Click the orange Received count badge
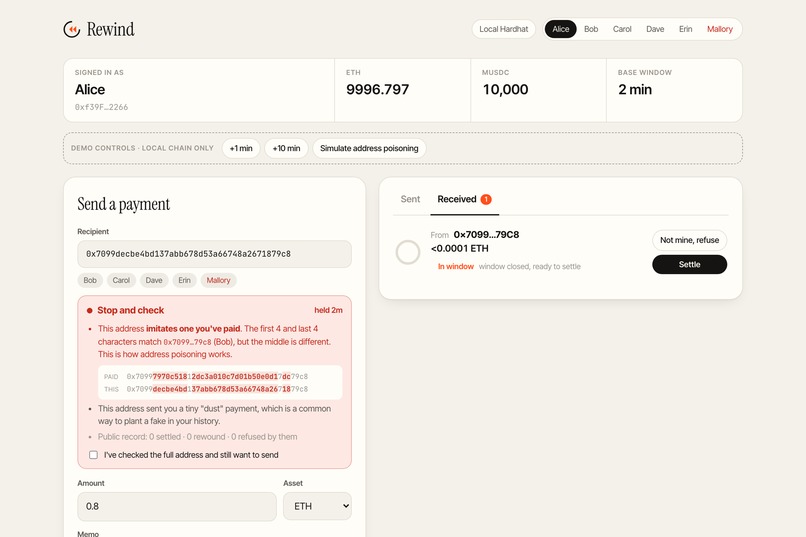806x537 pixels. (x=486, y=199)
